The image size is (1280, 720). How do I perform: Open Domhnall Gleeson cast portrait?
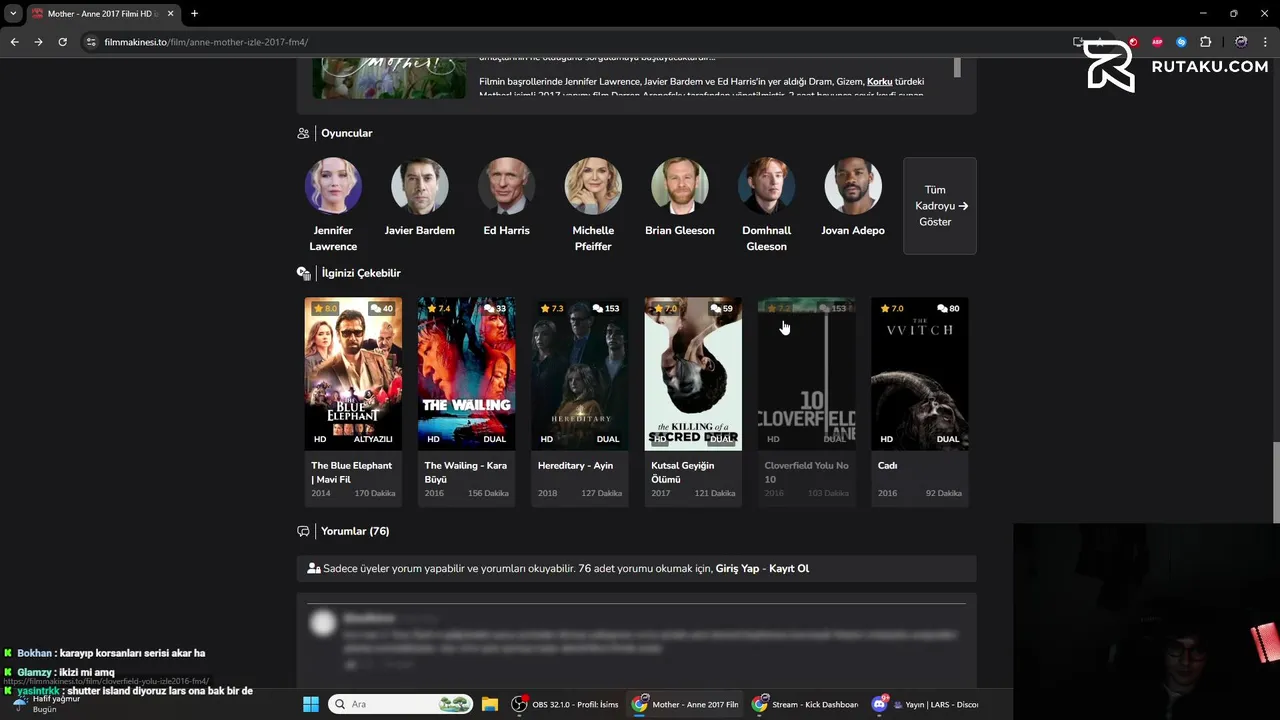pos(767,186)
